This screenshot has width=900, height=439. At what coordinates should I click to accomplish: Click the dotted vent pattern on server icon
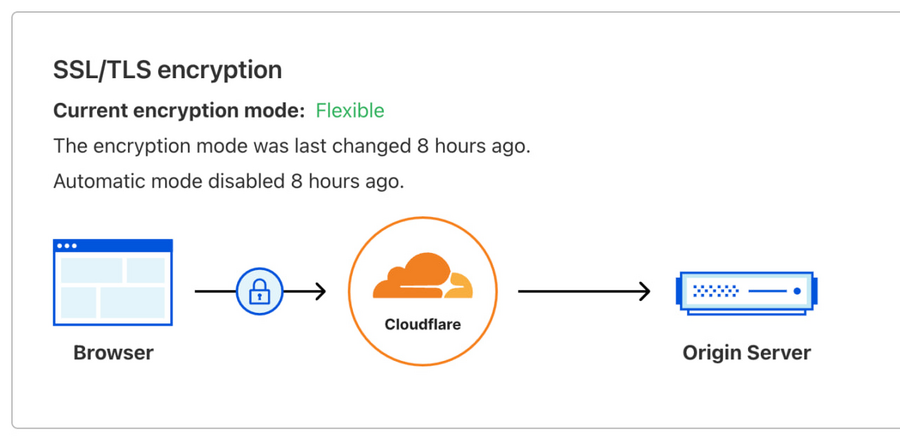coord(715,291)
